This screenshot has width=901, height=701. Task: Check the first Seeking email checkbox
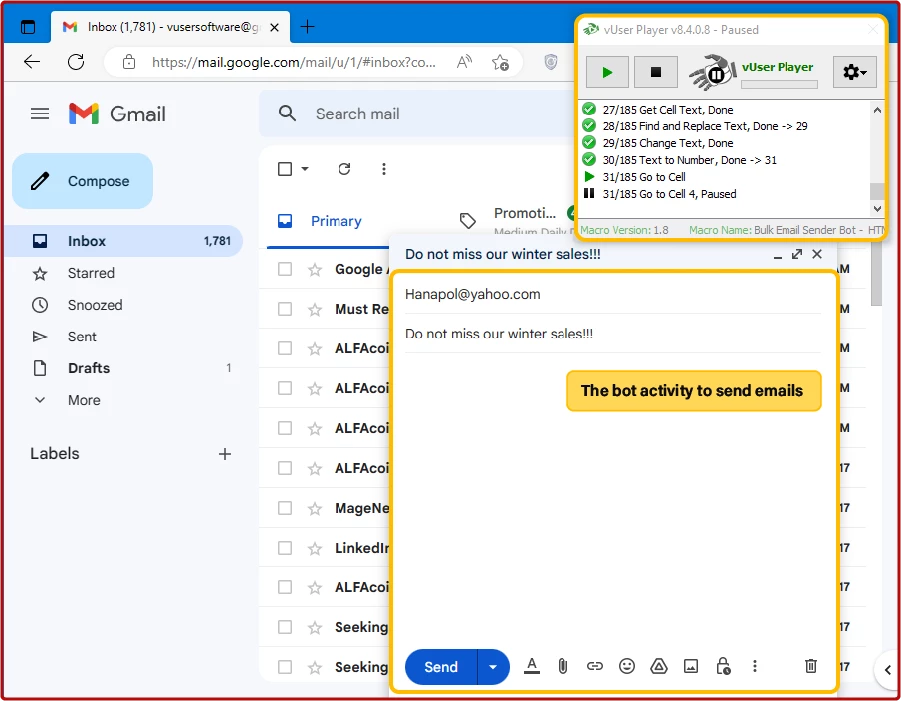(x=285, y=627)
